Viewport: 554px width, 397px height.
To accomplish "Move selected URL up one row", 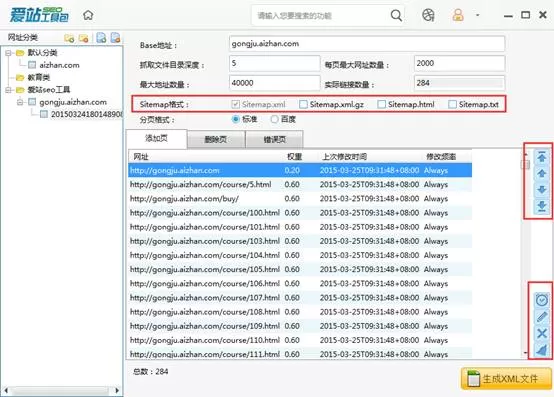I will click(542, 173).
